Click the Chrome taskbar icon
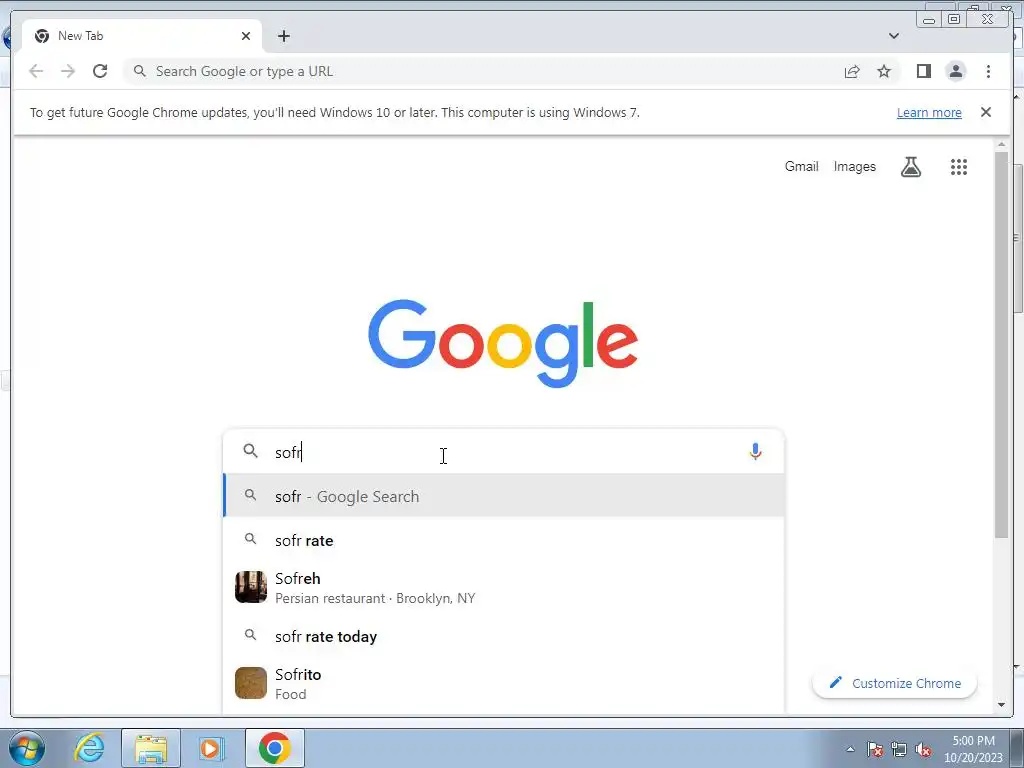The image size is (1024, 768). coord(274,748)
